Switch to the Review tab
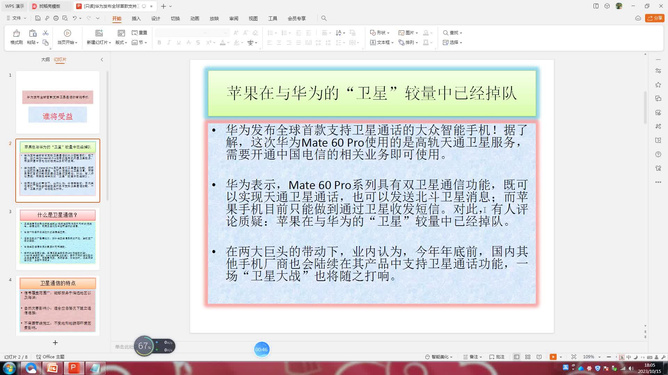The height and width of the screenshot is (375, 668). pos(234,18)
